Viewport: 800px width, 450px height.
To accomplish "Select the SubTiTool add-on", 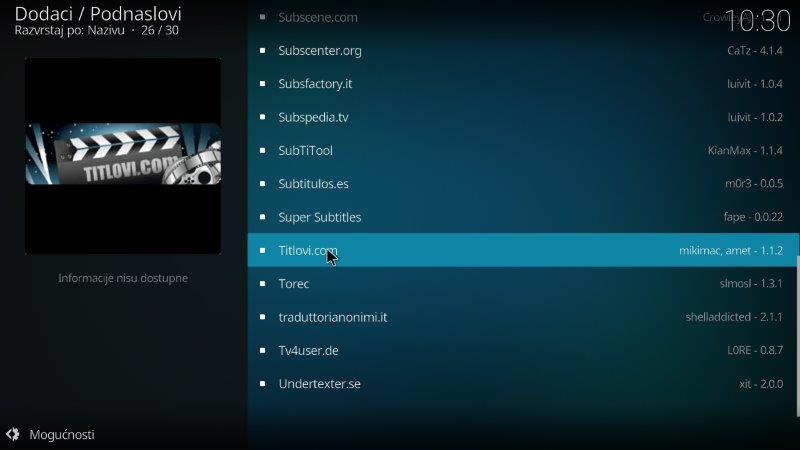I will (x=523, y=151).
